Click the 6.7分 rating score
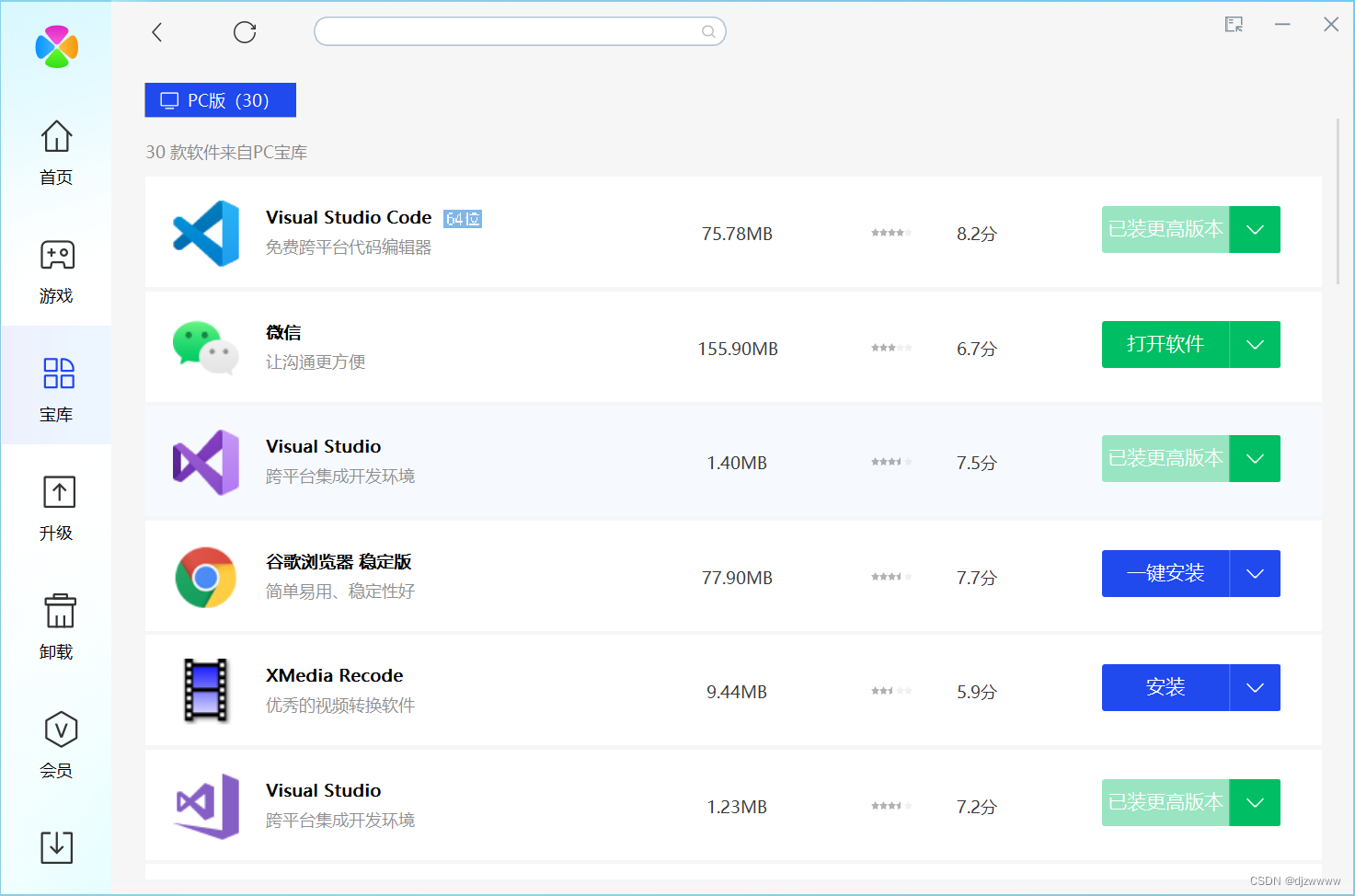The width and height of the screenshot is (1355, 896). tap(977, 349)
